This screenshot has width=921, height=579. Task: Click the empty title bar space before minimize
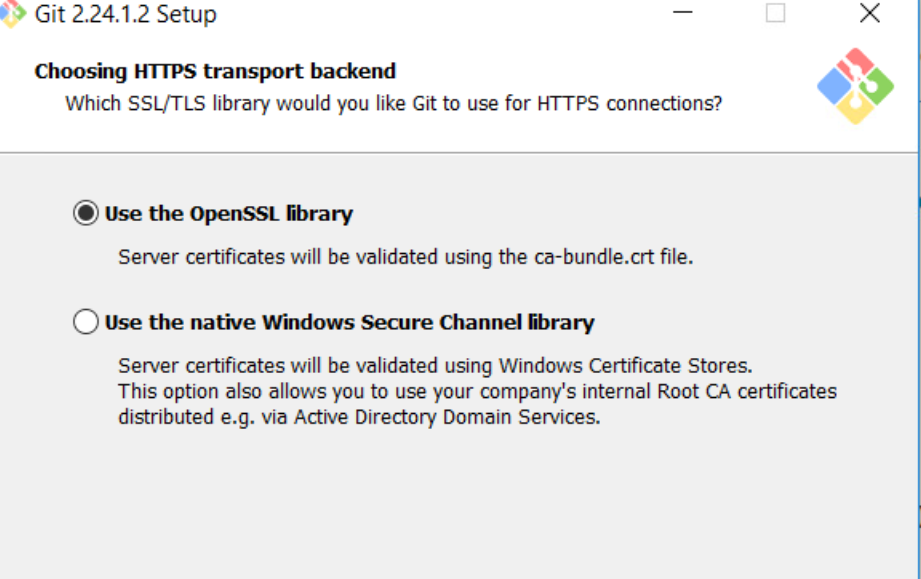tap(450, 14)
